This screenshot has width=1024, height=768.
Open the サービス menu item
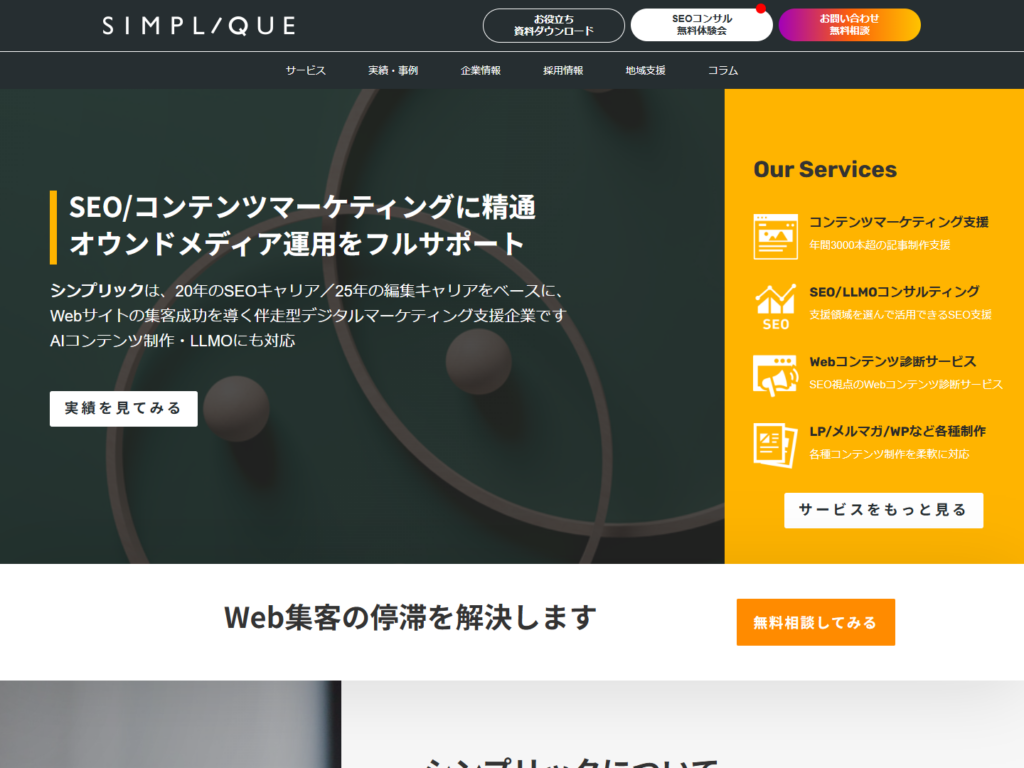click(305, 70)
